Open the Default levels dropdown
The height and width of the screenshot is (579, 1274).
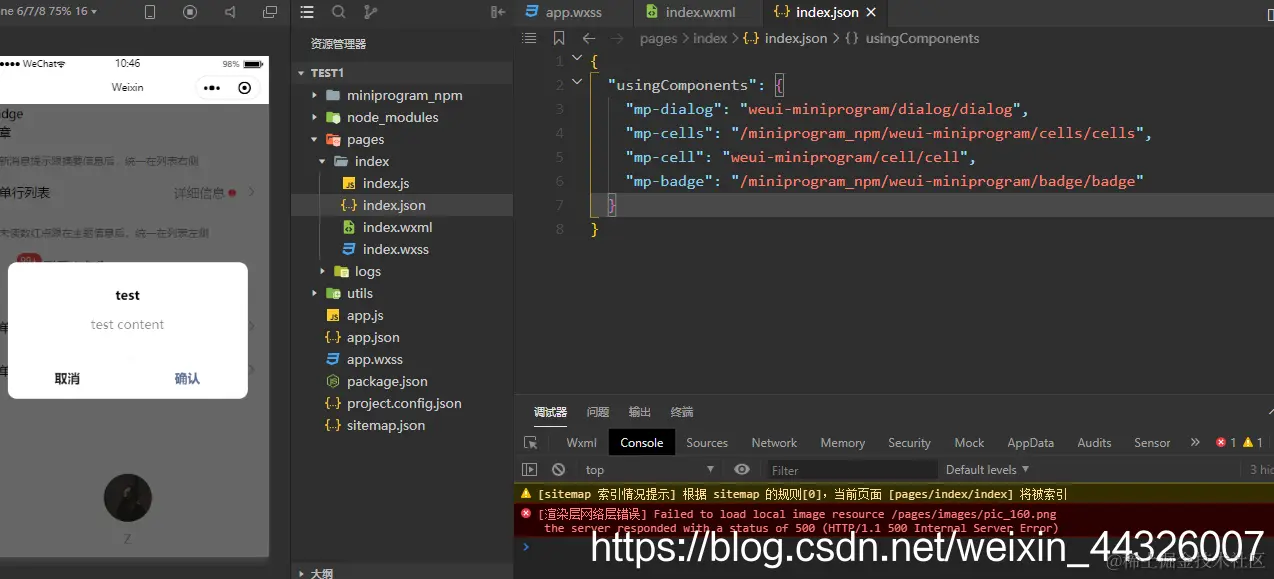987,469
